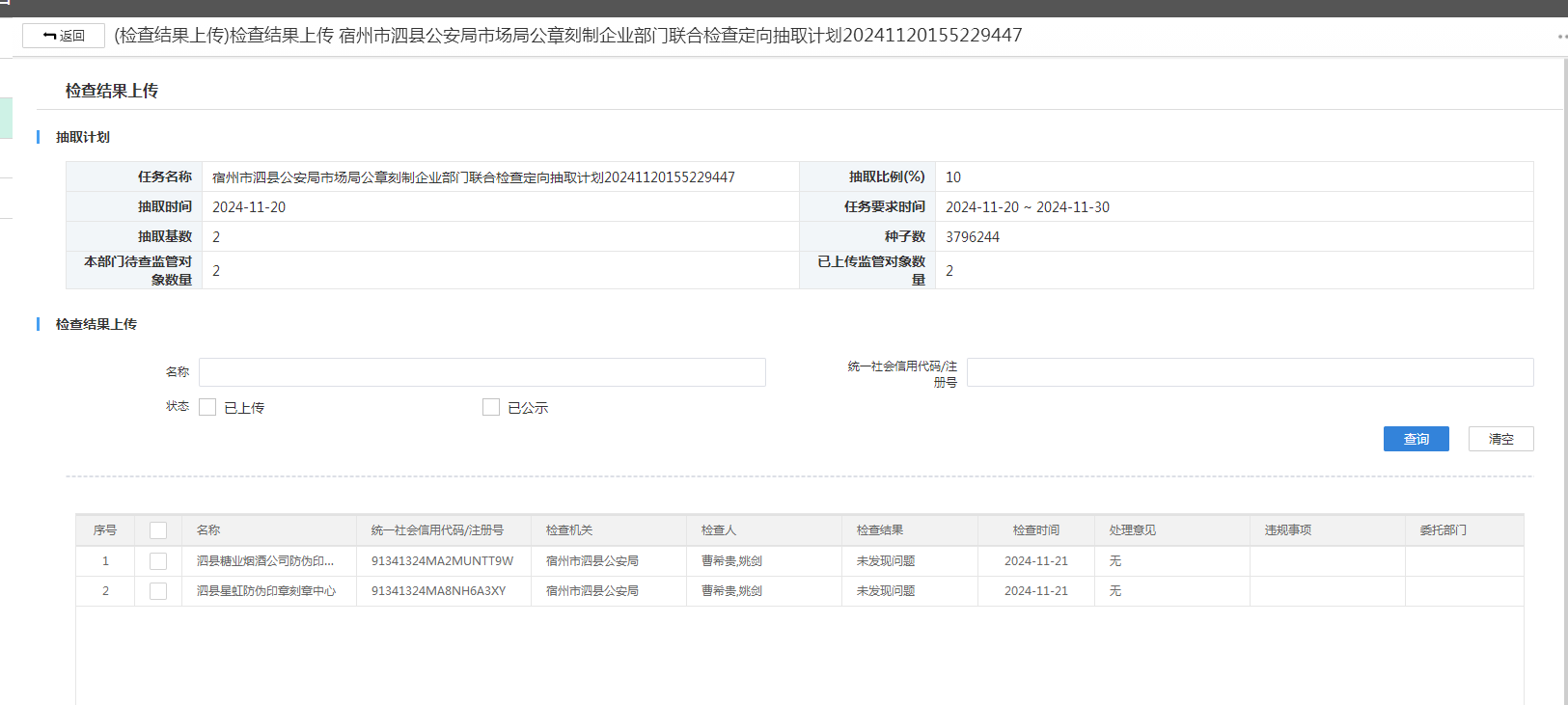
Task: Toggle the select-all checkbox in table header
Action: (158, 530)
